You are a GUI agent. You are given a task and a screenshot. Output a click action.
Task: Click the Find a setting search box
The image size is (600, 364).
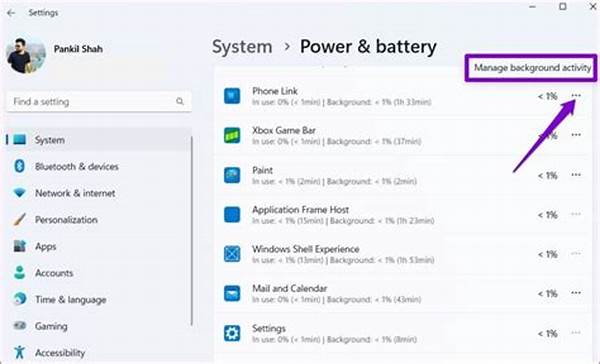pyautogui.click(x=99, y=101)
